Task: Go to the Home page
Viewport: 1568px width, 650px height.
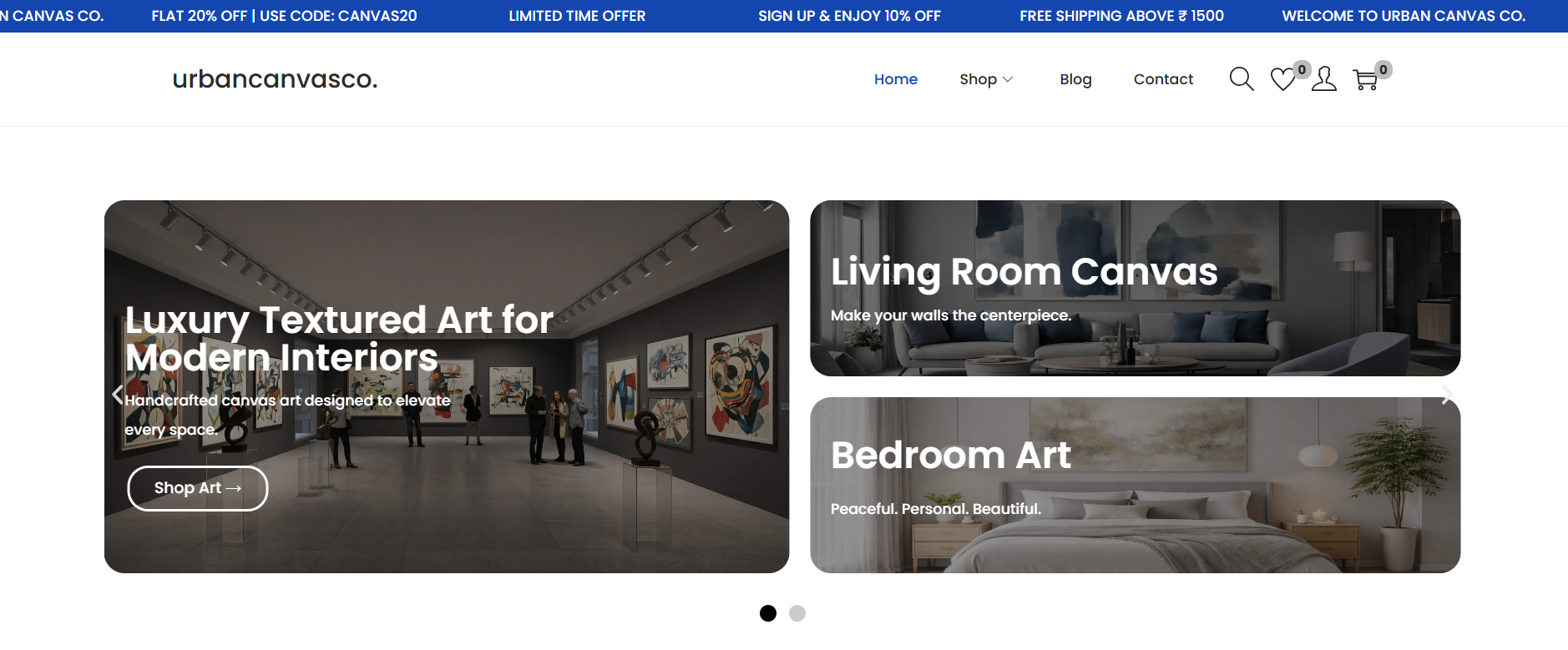Action: (896, 79)
